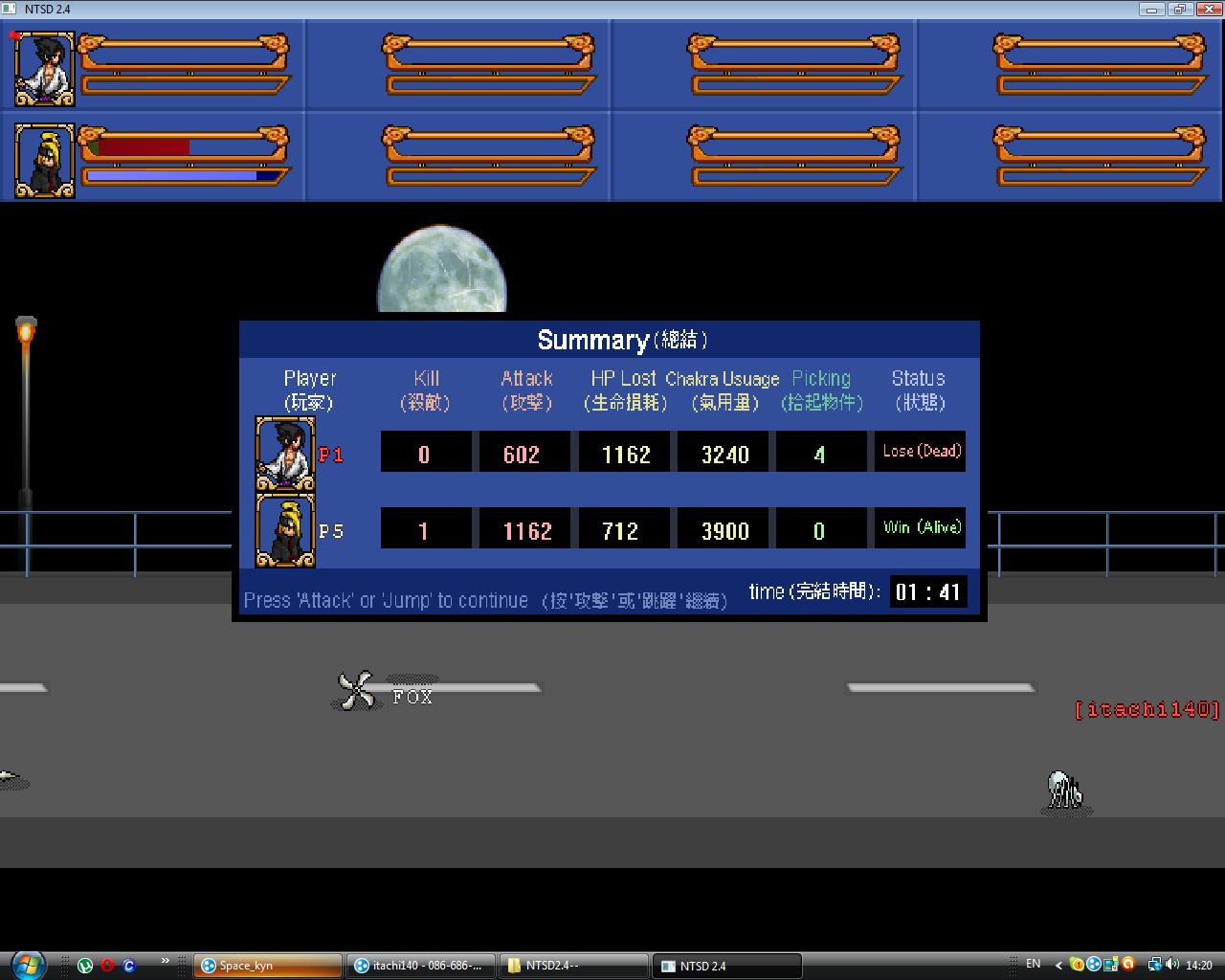Click the 01 : 41 time display
Screen dimensions: 1225x980
click(x=927, y=591)
